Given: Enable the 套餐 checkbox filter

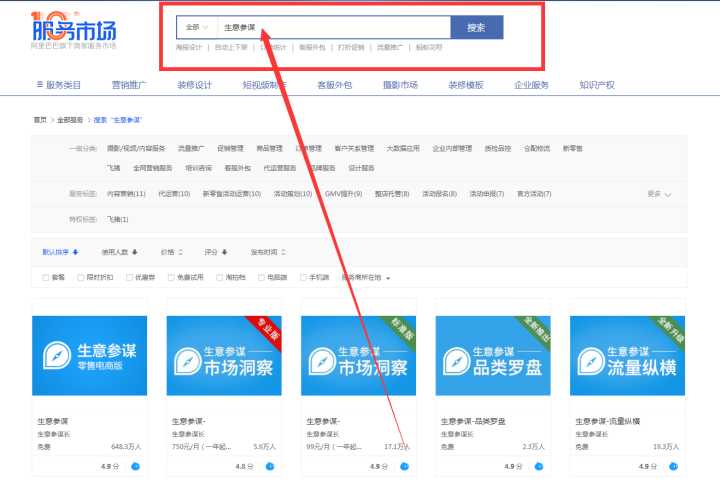Looking at the screenshot, I should coord(46,277).
